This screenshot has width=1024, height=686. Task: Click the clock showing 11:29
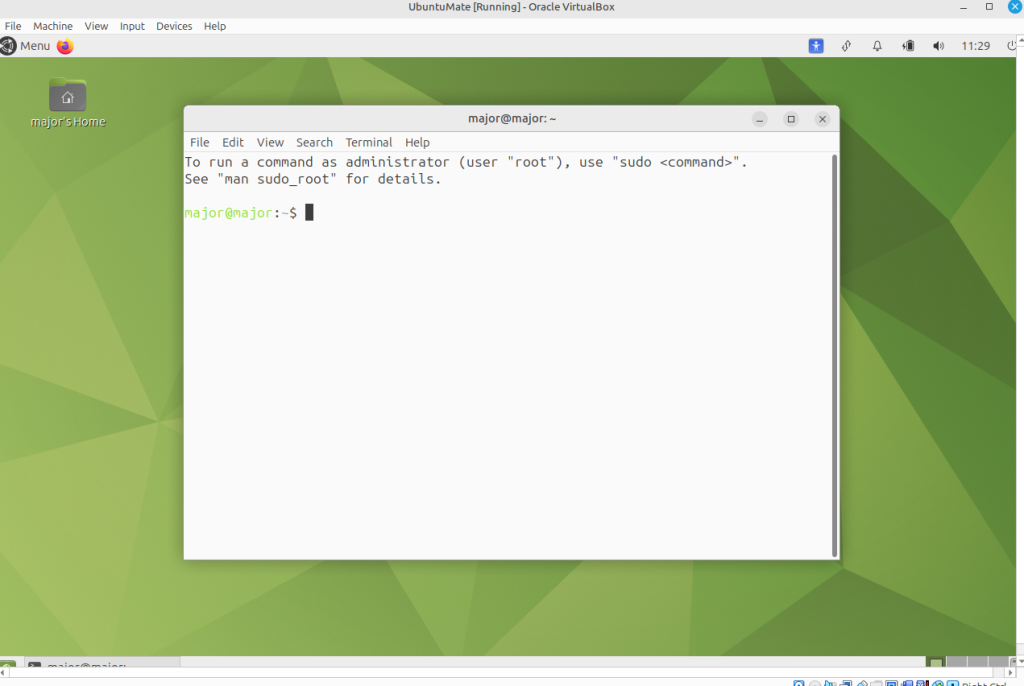coord(975,46)
